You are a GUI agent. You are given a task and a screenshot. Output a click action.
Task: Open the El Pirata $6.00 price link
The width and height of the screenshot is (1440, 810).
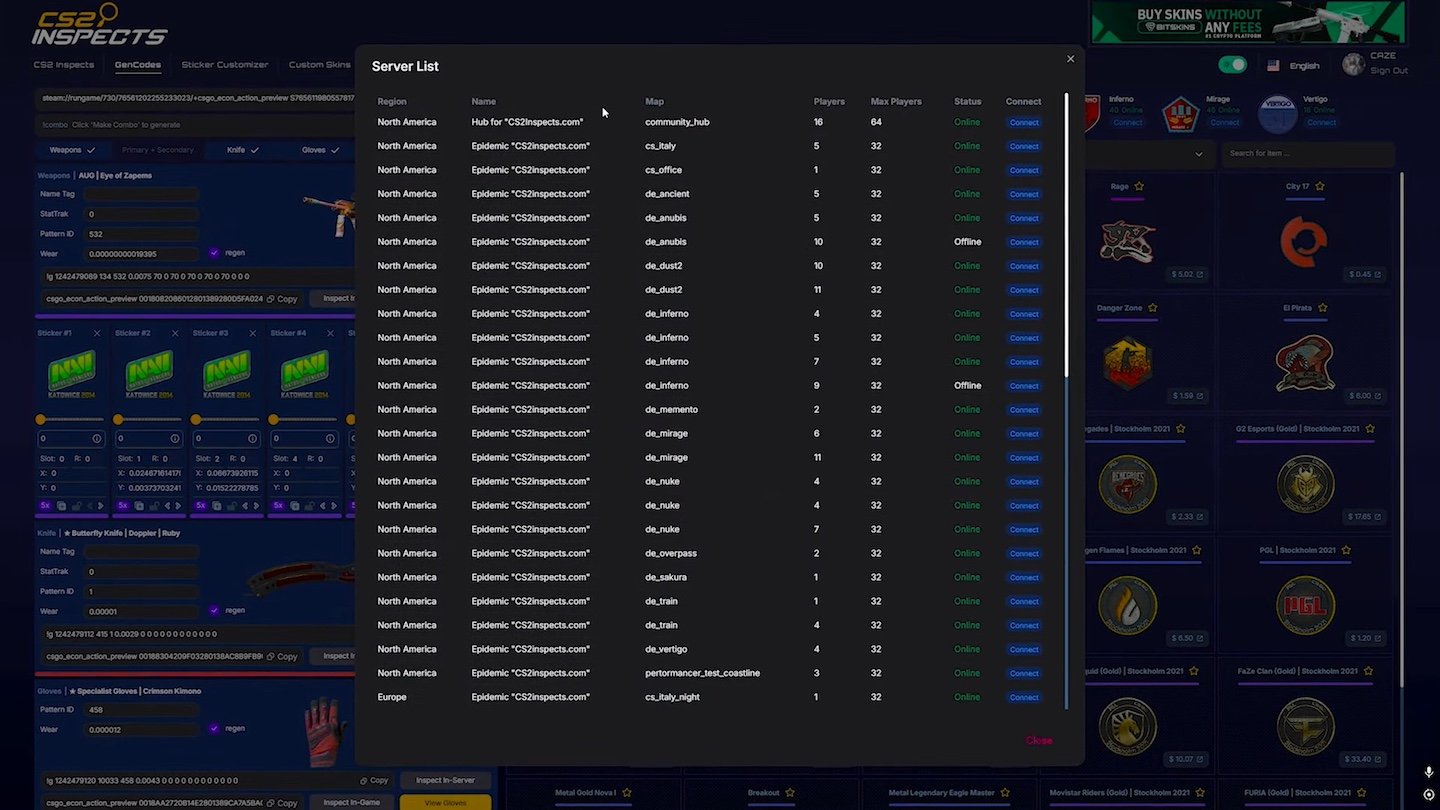tap(1367, 396)
